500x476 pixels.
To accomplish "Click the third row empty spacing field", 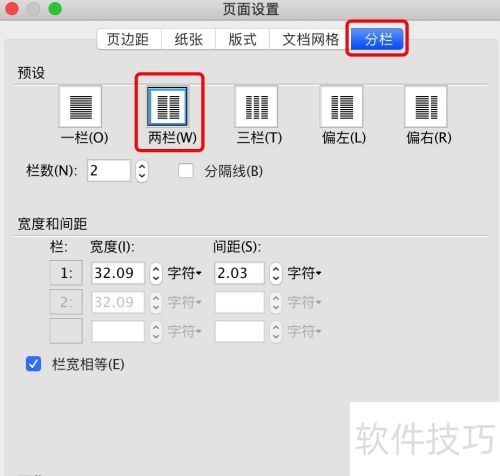I will coord(239,331).
